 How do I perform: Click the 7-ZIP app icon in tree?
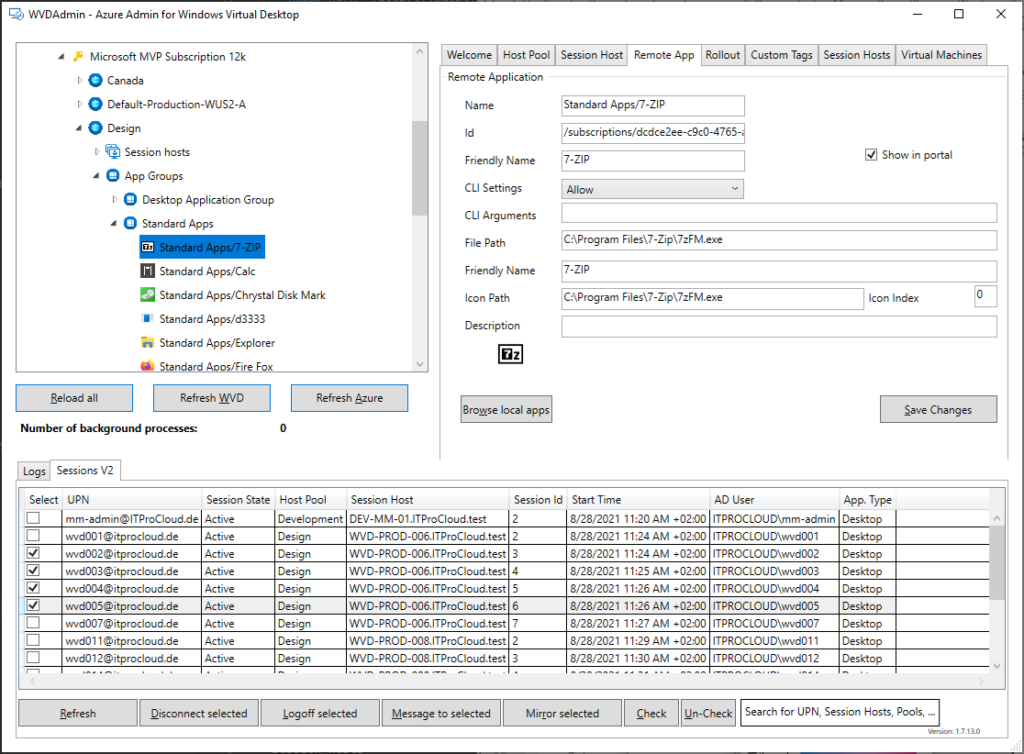click(x=148, y=246)
